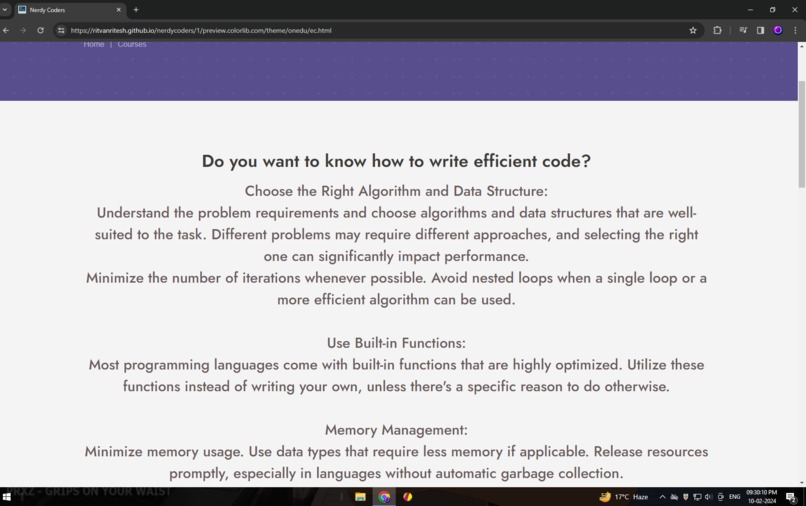Minimize the Chrome window
This screenshot has width=806, height=506.
[x=750, y=9]
